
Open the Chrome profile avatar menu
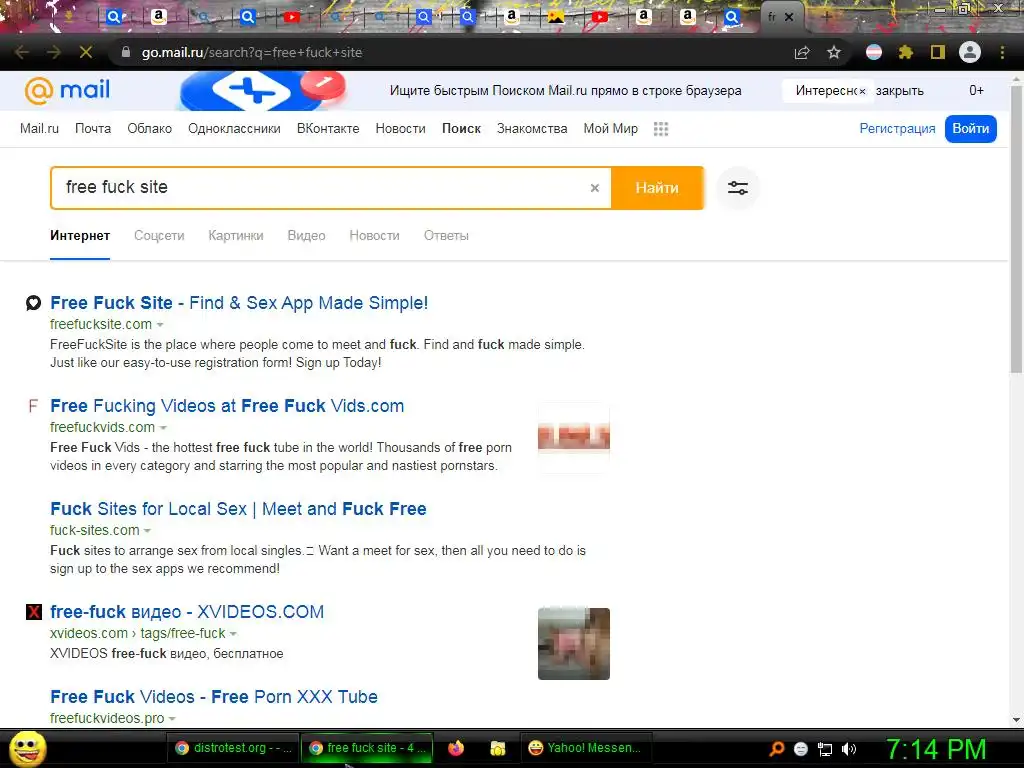coord(970,52)
